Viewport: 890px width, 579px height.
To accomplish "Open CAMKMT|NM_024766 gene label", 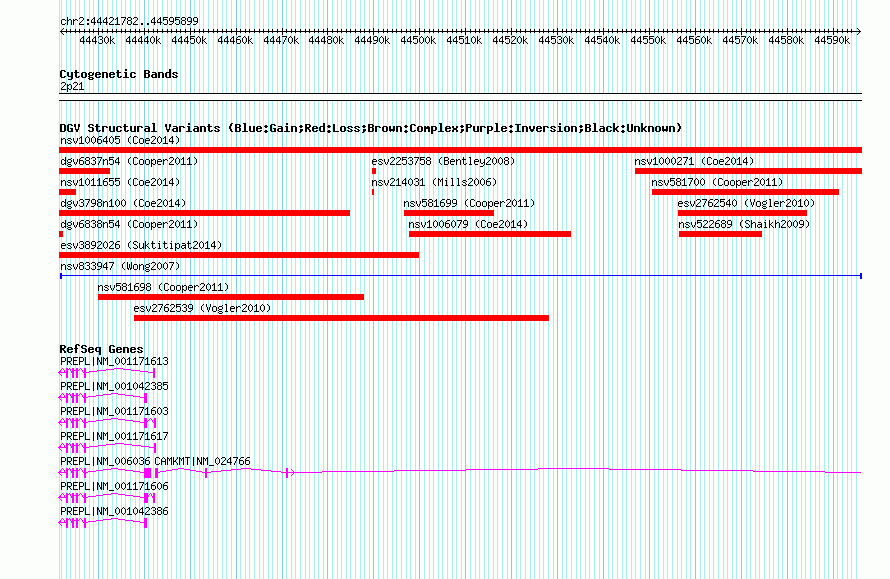I will (202, 461).
